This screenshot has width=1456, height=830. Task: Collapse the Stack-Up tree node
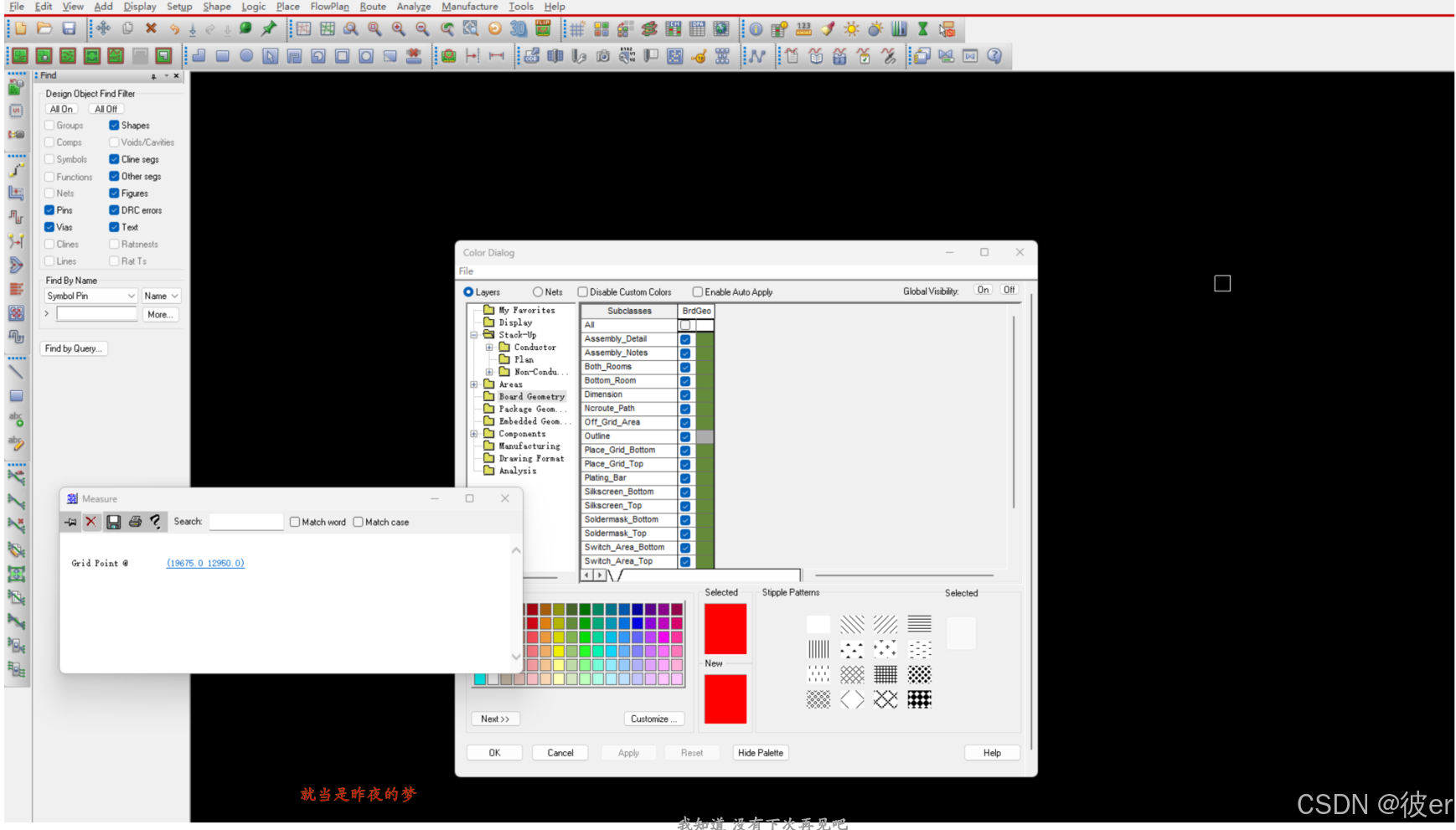474,335
